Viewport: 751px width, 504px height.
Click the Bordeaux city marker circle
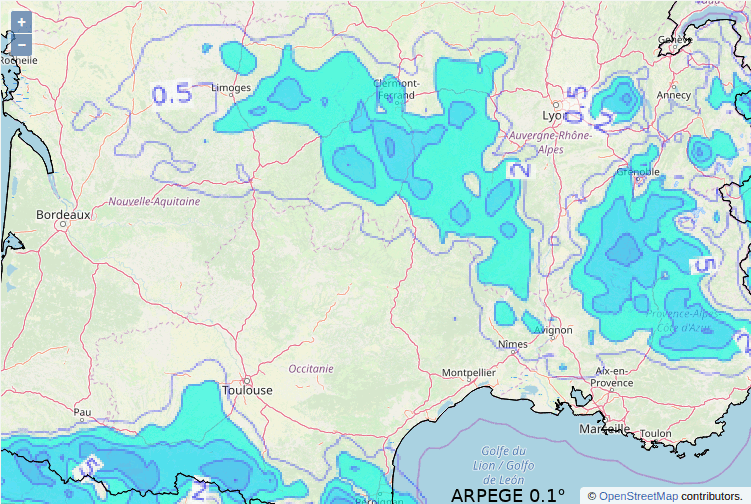coord(63,225)
